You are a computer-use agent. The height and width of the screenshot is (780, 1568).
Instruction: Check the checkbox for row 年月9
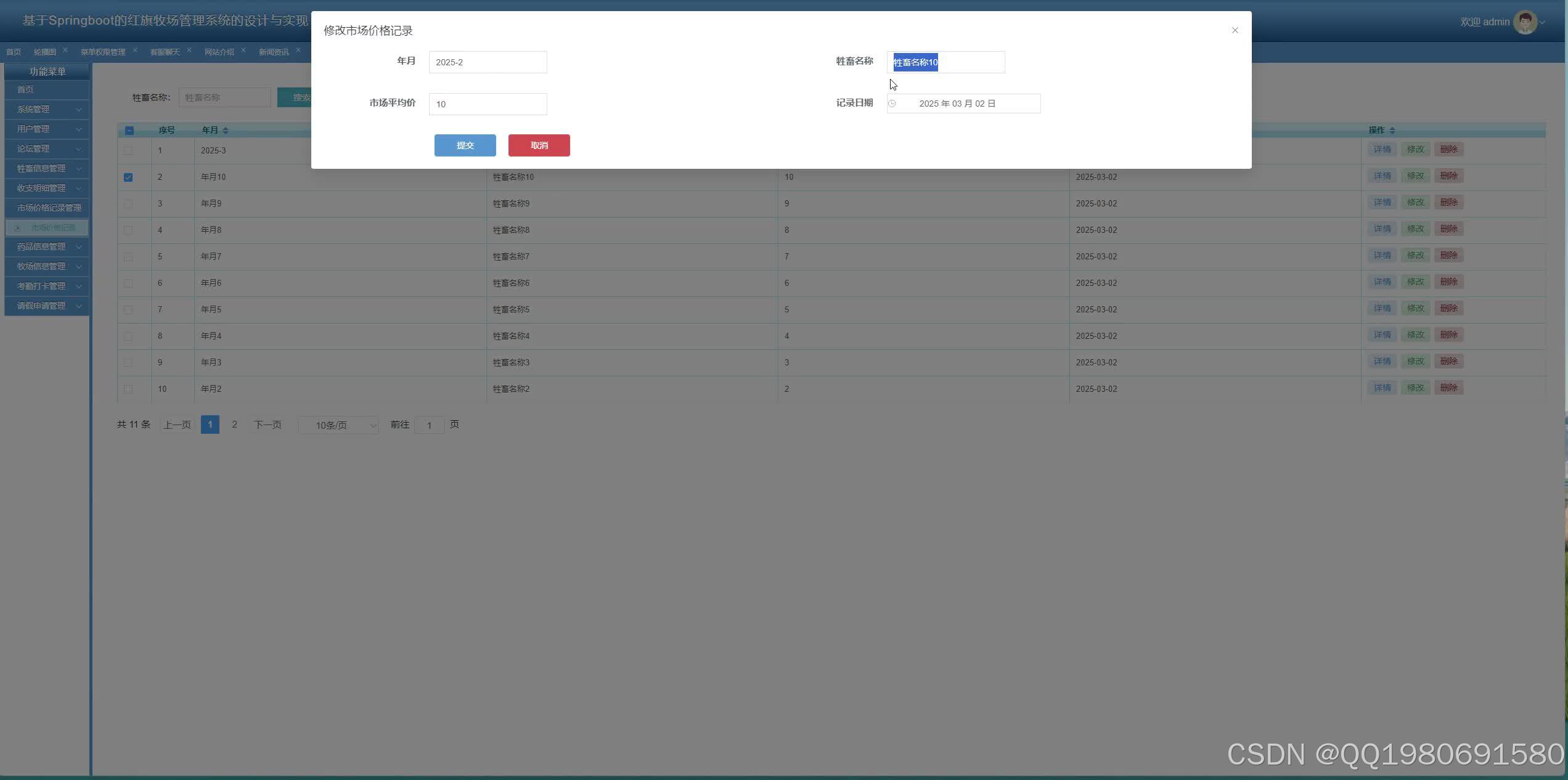128,204
